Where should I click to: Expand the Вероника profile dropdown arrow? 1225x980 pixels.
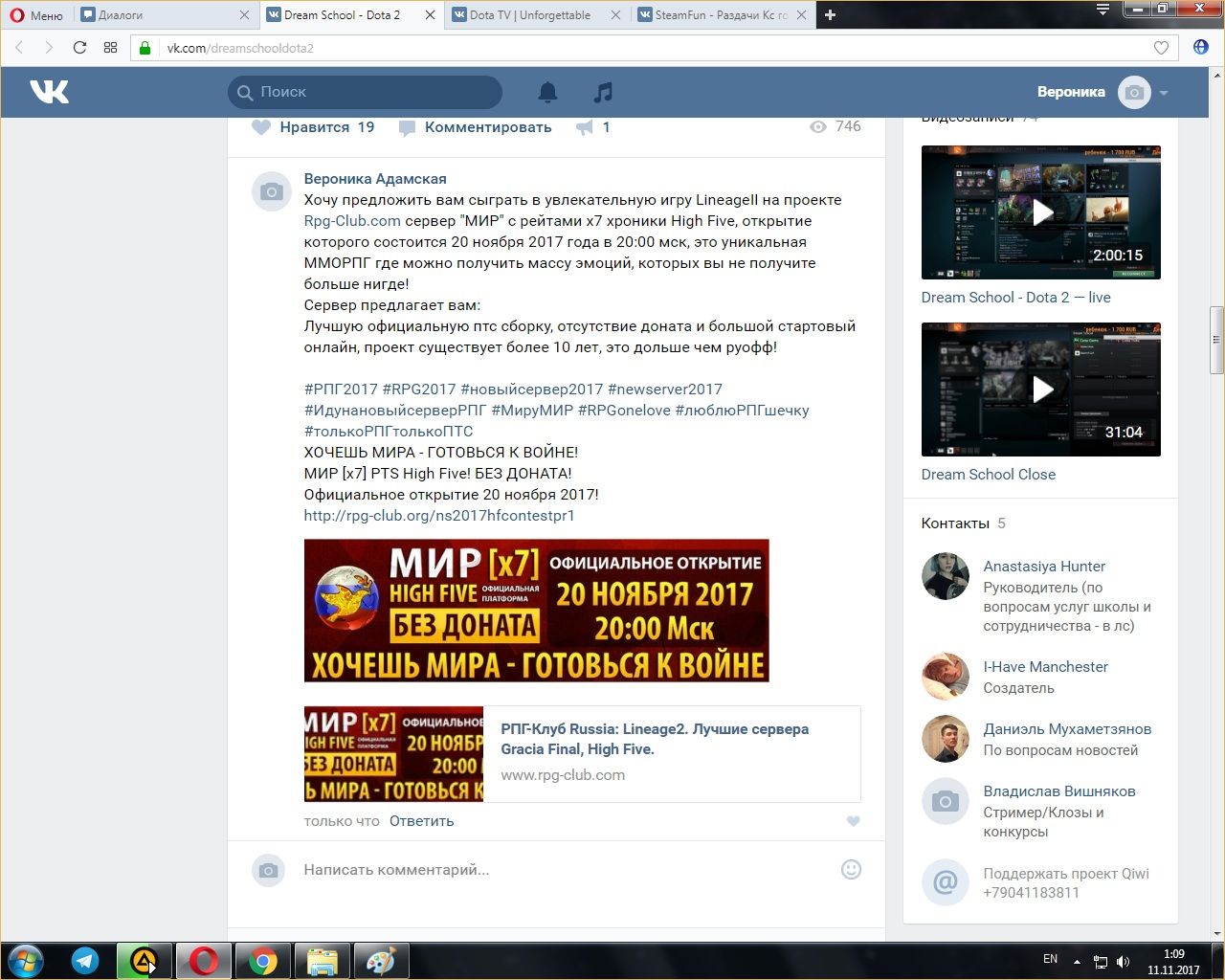1164,93
